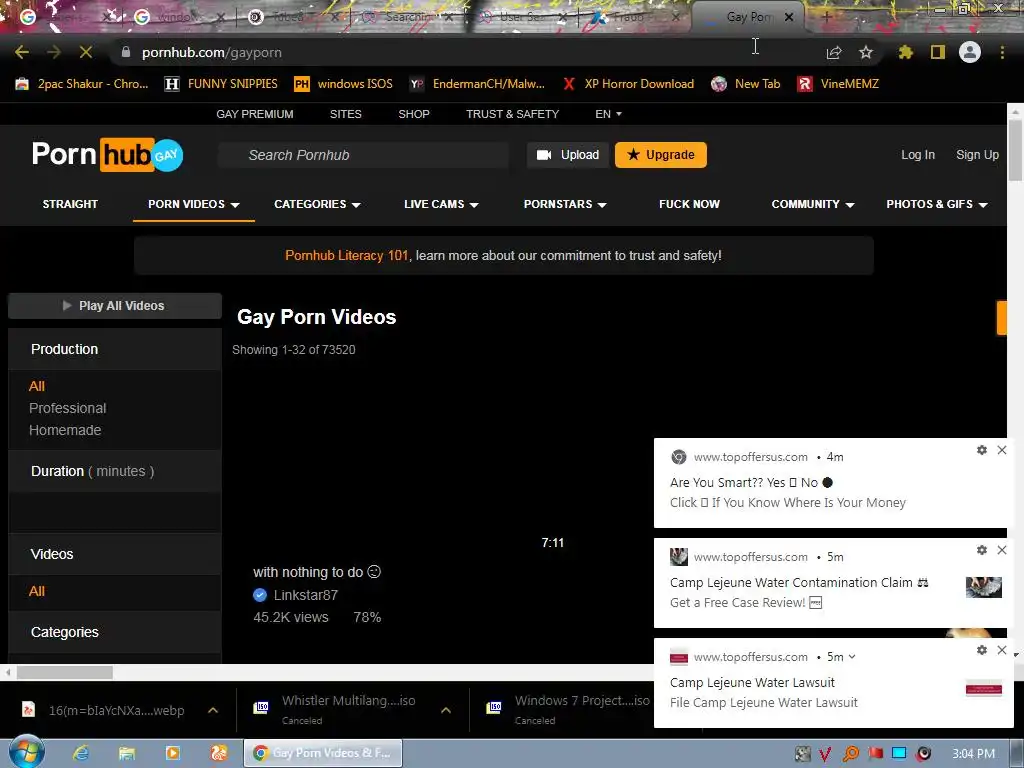Open the New Tab bookmark
This screenshot has height=768, width=1024.
[746, 84]
